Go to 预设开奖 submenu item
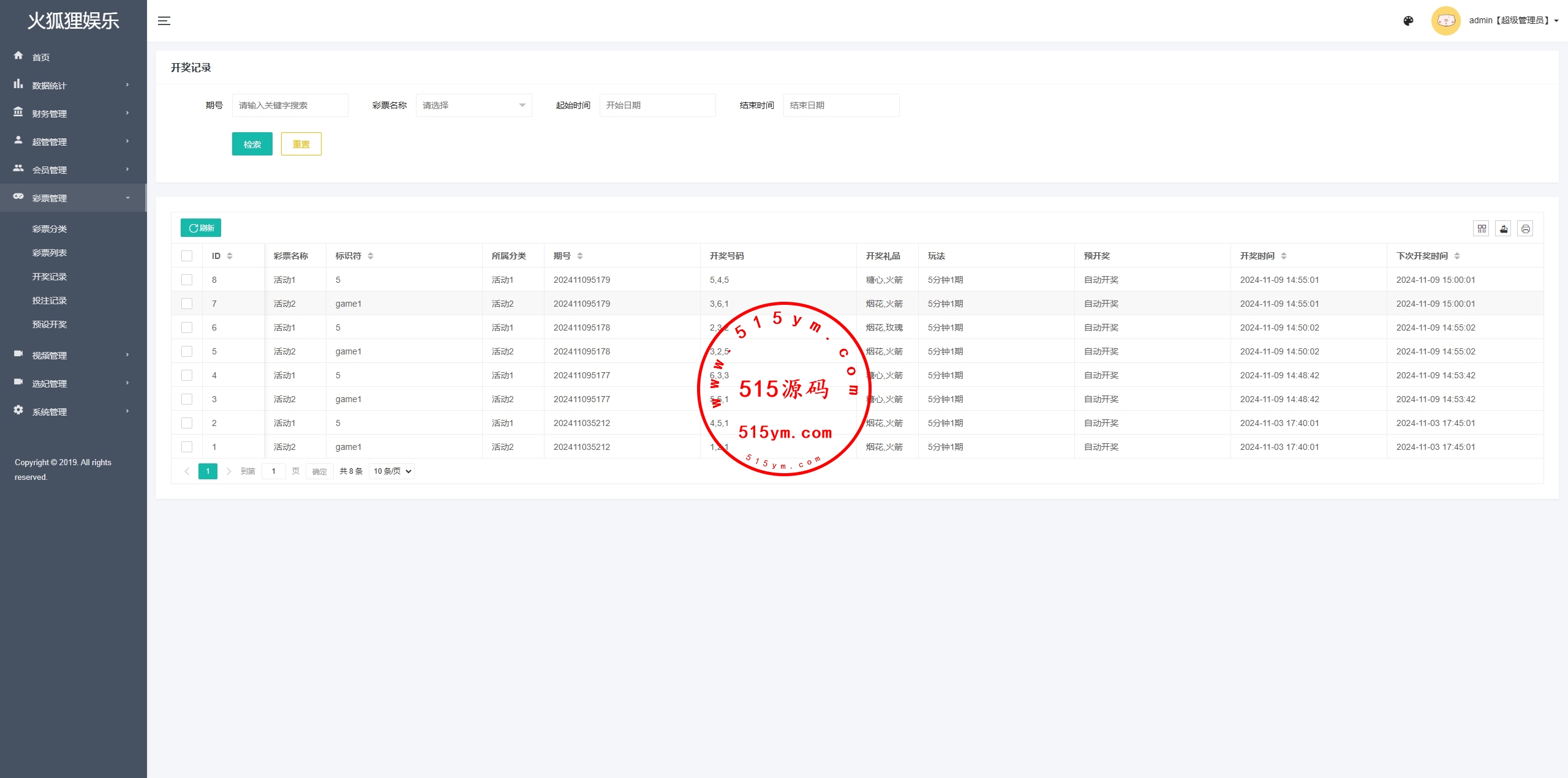The height and width of the screenshot is (778, 1568). (50, 324)
